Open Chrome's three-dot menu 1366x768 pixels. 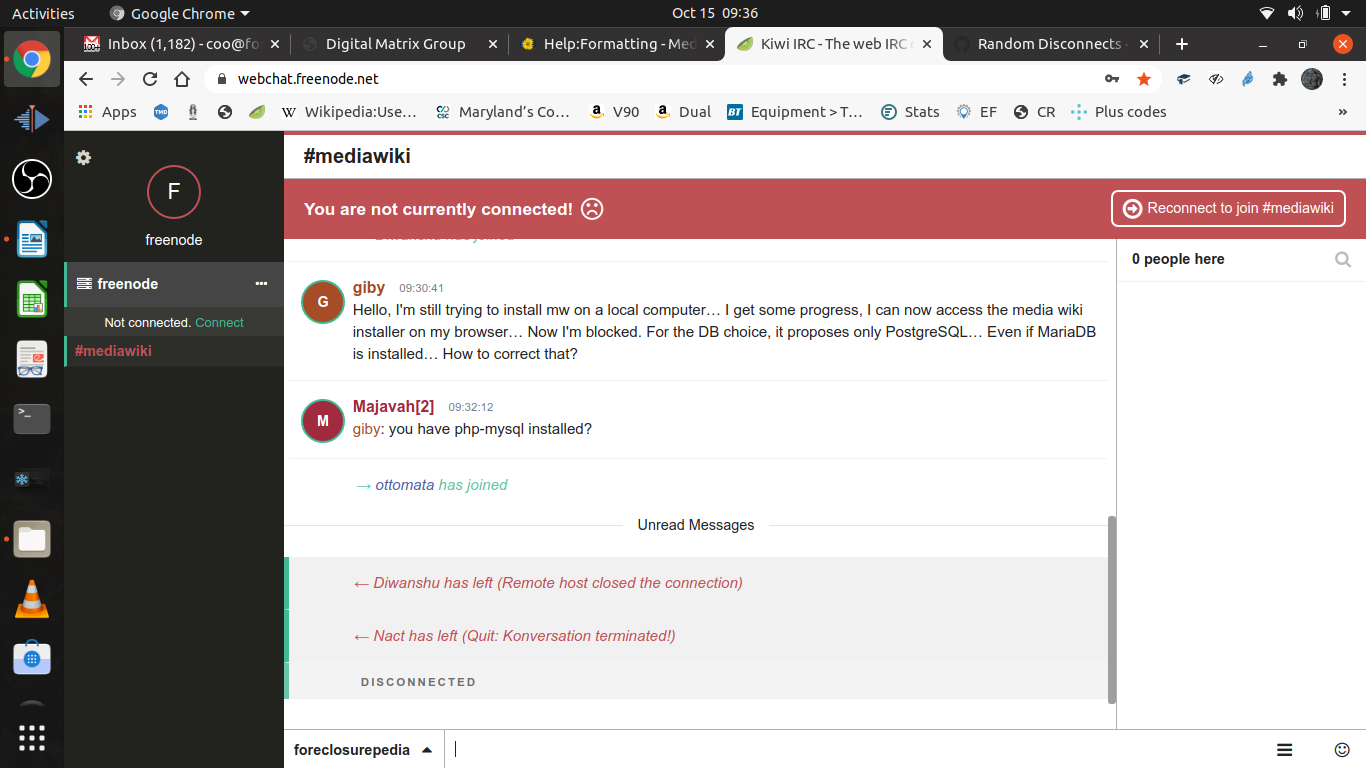[x=1345, y=78]
